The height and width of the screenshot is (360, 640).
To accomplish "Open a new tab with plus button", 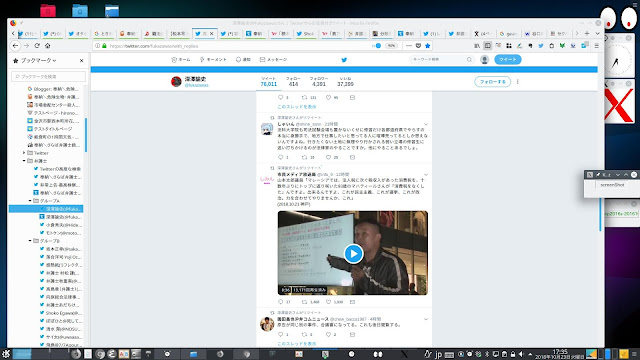I will [587, 33].
